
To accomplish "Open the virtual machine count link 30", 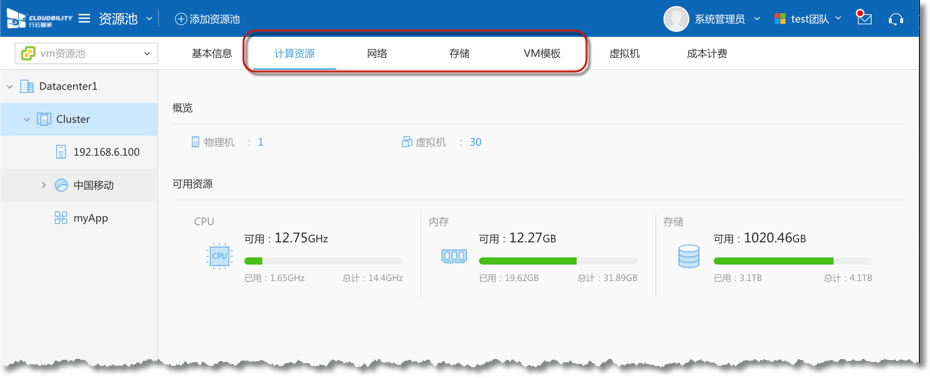I will [476, 142].
